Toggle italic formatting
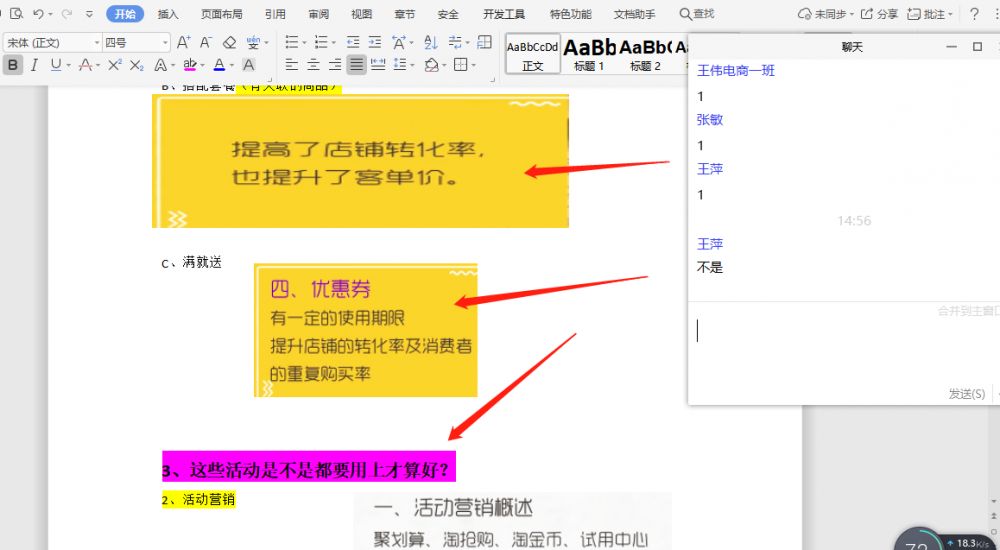 click(x=34, y=64)
